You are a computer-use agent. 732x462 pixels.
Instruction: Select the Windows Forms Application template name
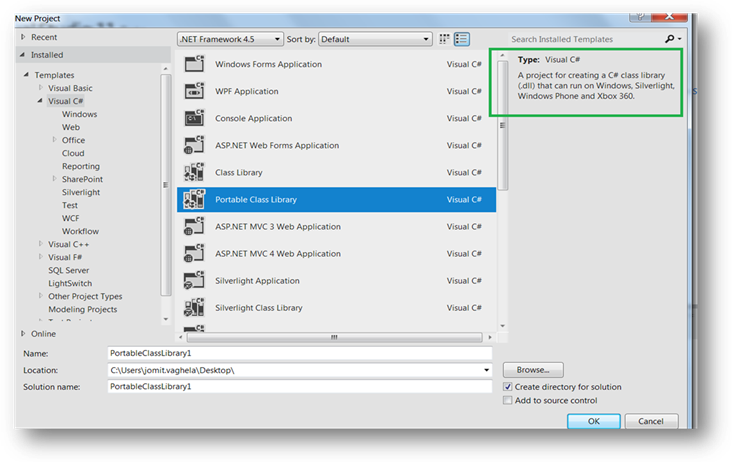coord(268,64)
